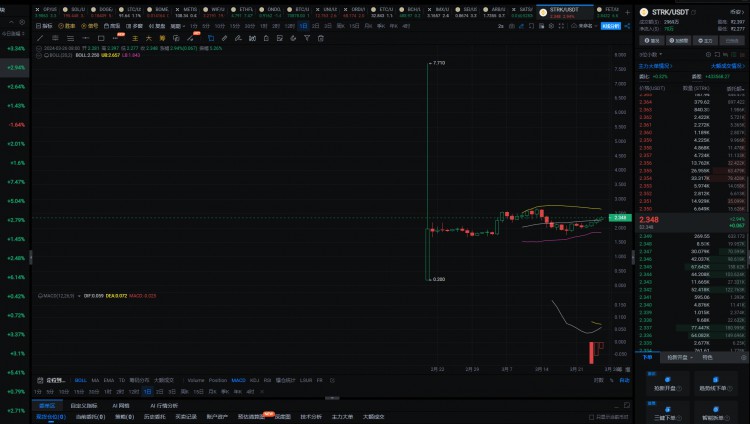This screenshot has height=424, width=750.
Task: Toggle the BOLL indicator at chart bottom
Action: [x=80, y=380]
